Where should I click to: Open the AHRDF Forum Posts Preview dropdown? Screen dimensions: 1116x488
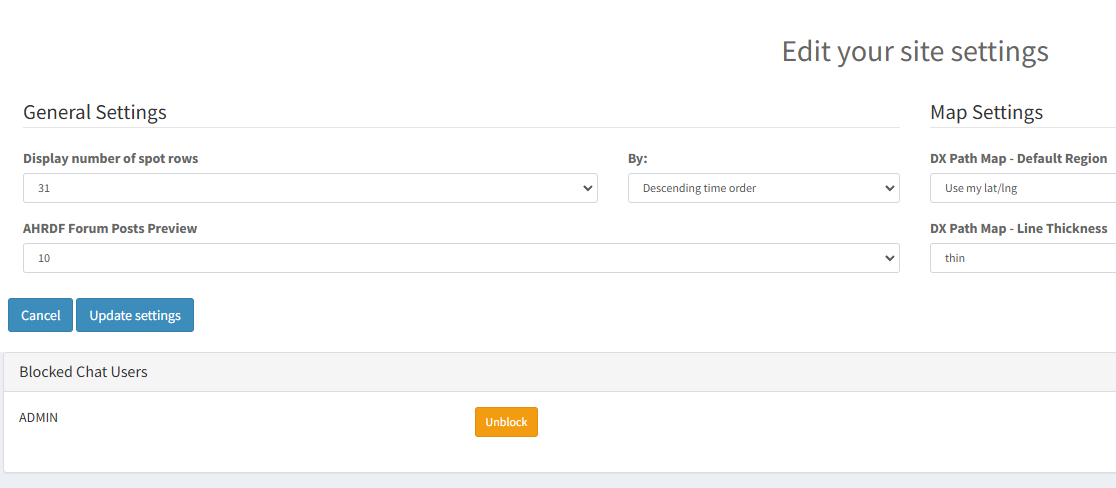click(460, 258)
